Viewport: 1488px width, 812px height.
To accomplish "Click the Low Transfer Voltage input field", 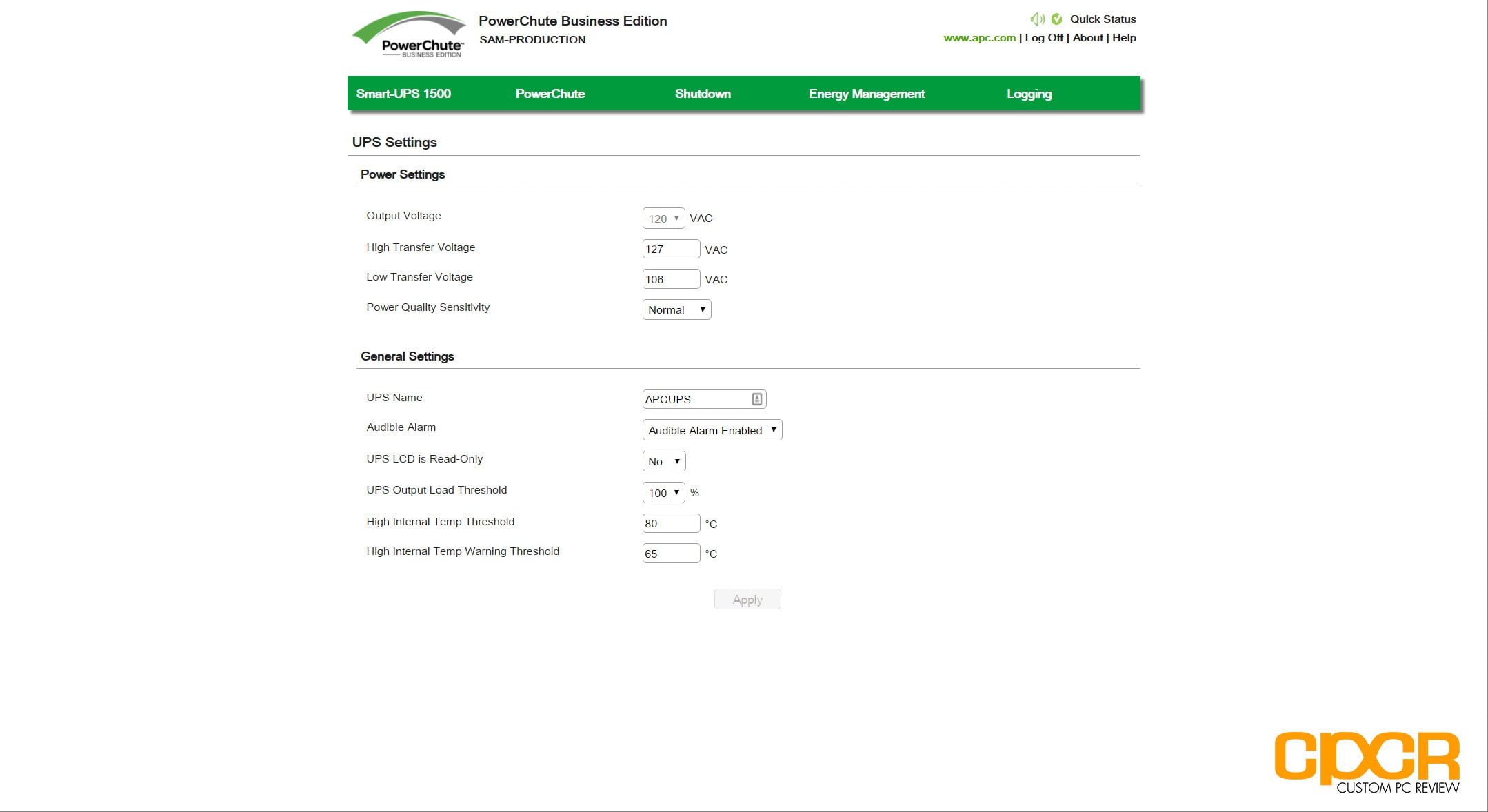I will 671,279.
